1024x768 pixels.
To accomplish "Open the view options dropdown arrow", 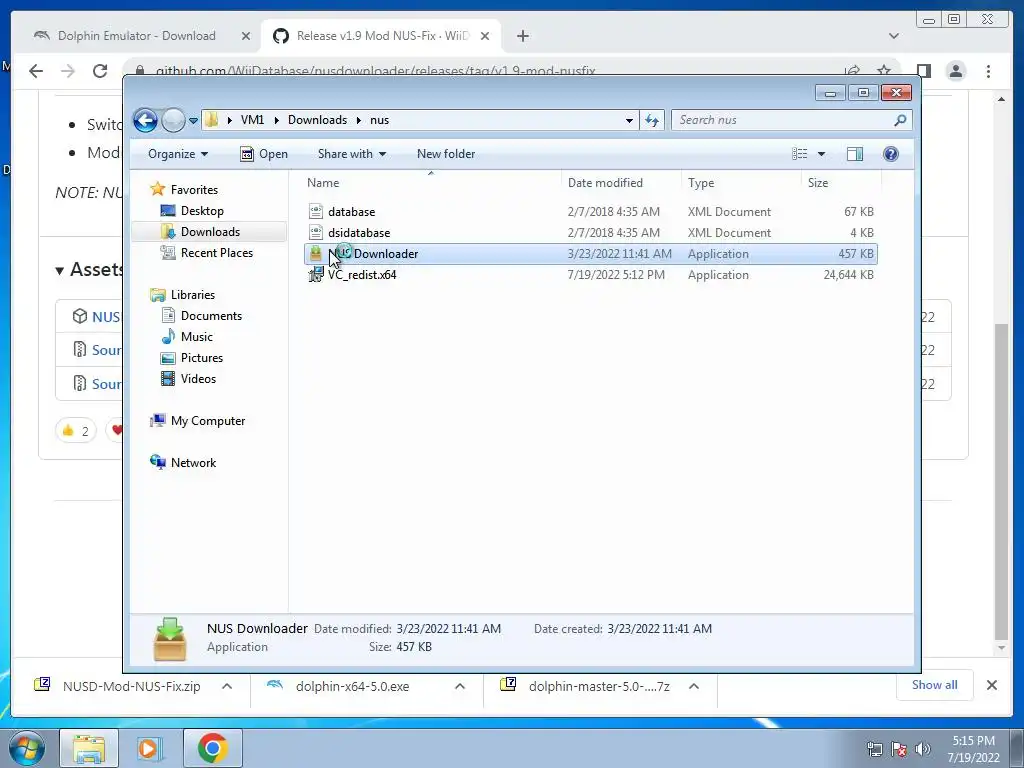I will point(822,154).
